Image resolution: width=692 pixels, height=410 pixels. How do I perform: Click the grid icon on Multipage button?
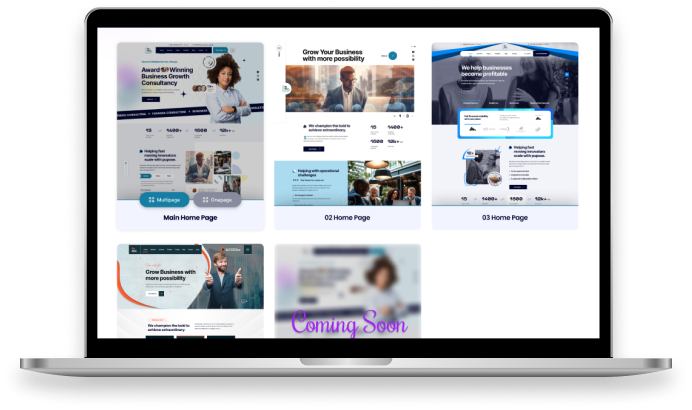coord(151,200)
